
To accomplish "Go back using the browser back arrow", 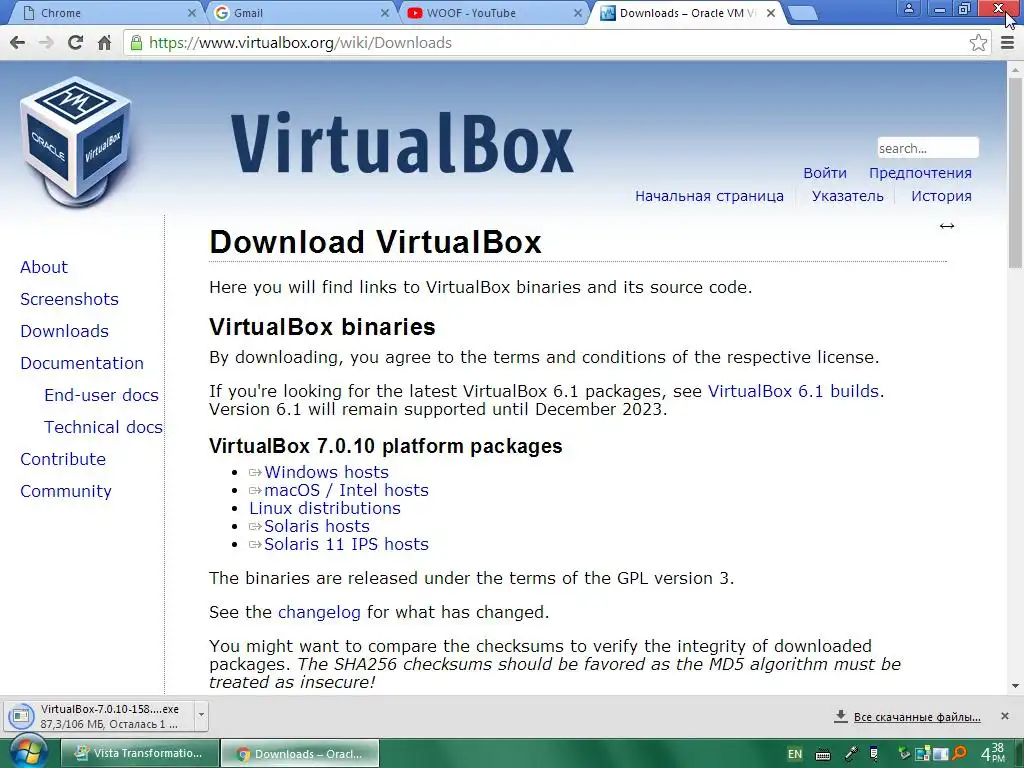I will click(x=18, y=42).
